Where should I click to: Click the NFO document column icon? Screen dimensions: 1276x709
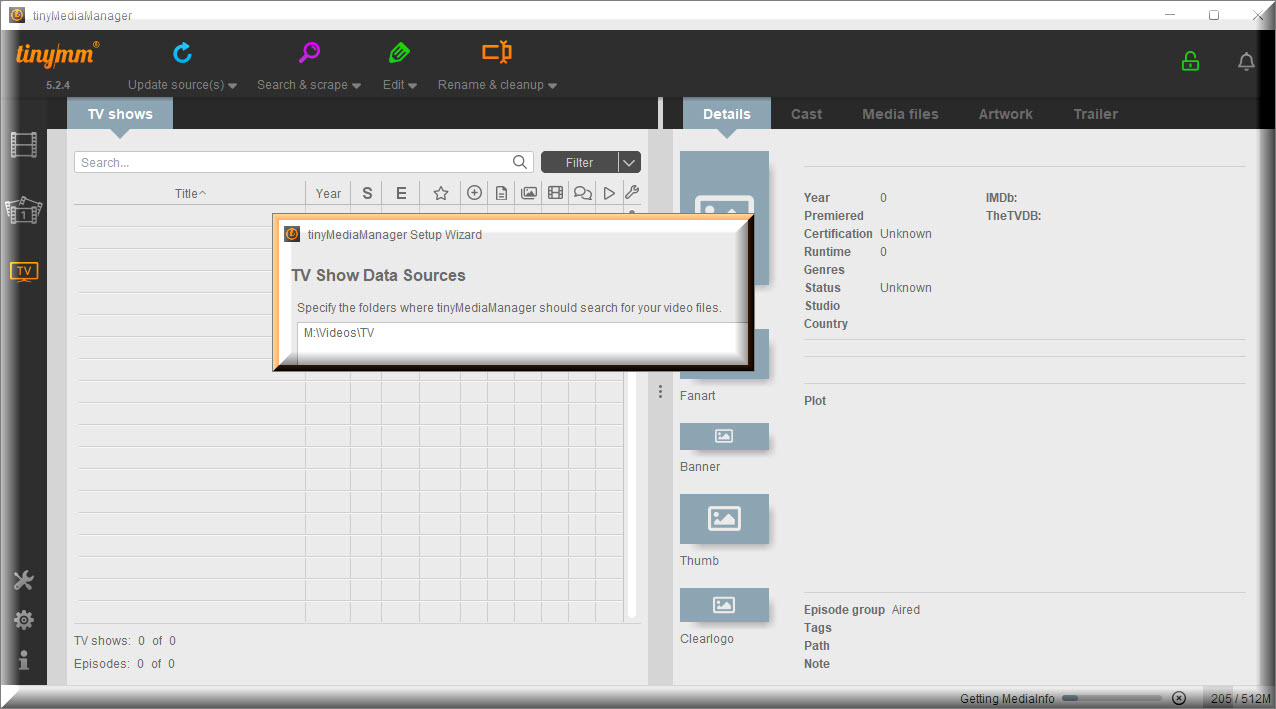[x=502, y=194]
